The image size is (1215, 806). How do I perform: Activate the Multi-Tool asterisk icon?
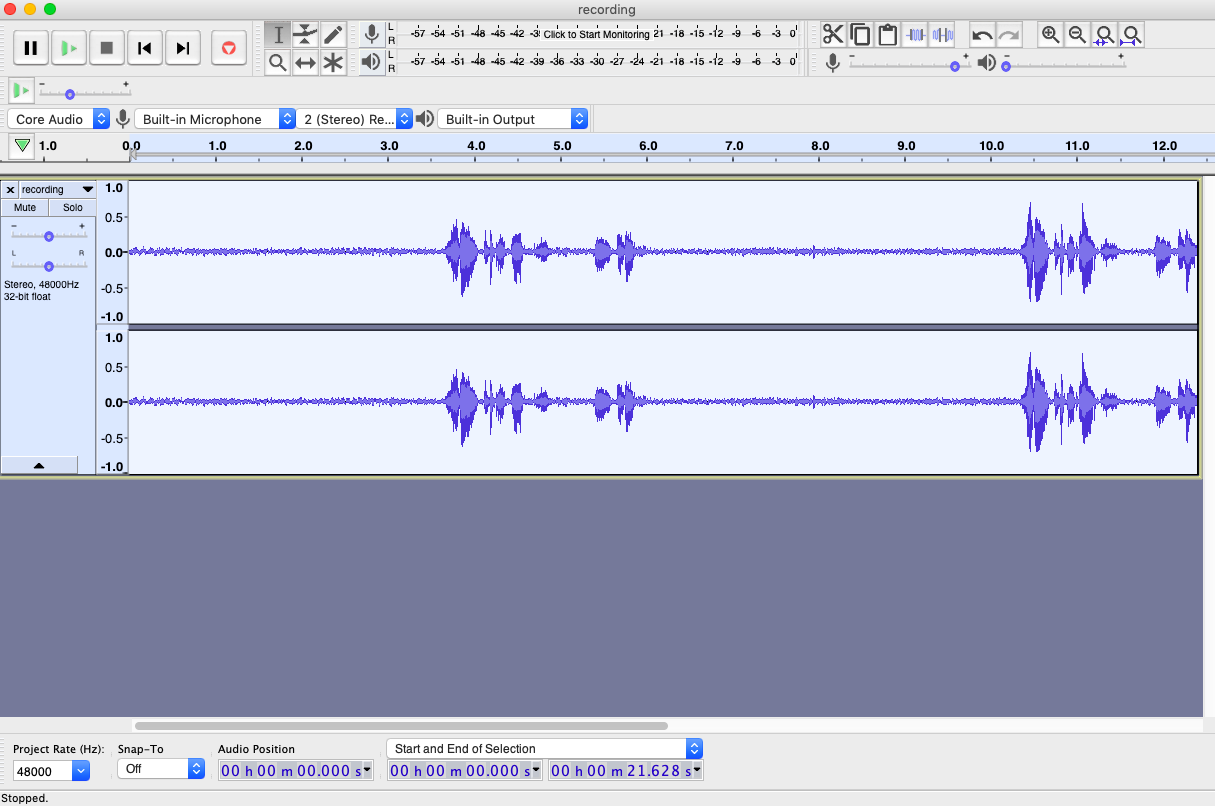click(x=333, y=63)
